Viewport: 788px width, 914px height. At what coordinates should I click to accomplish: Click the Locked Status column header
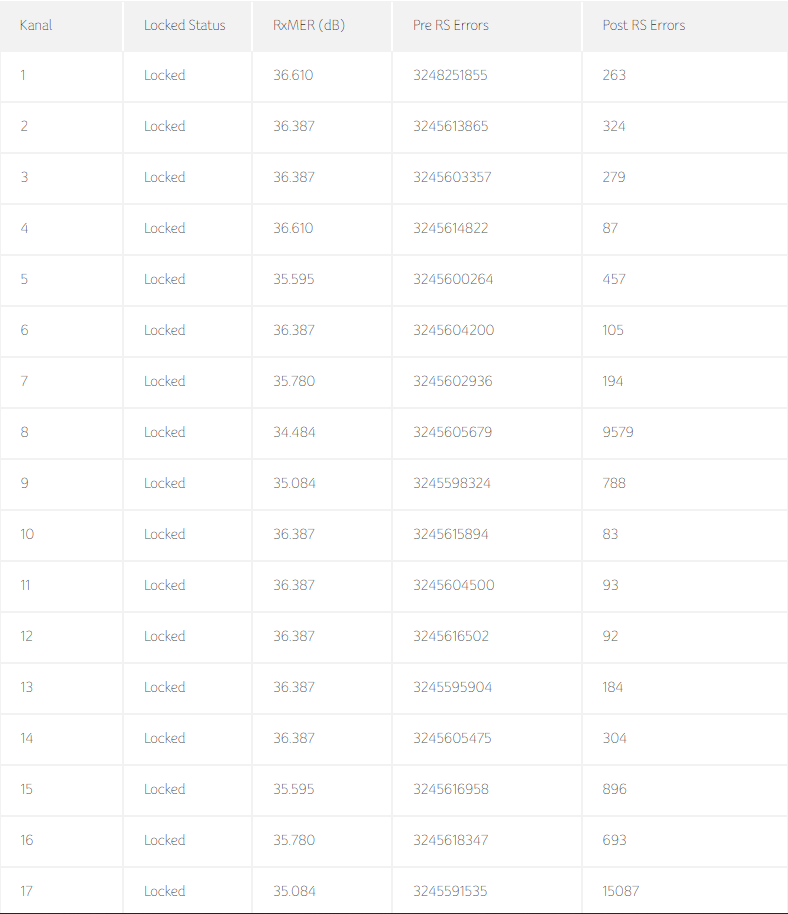(x=184, y=25)
